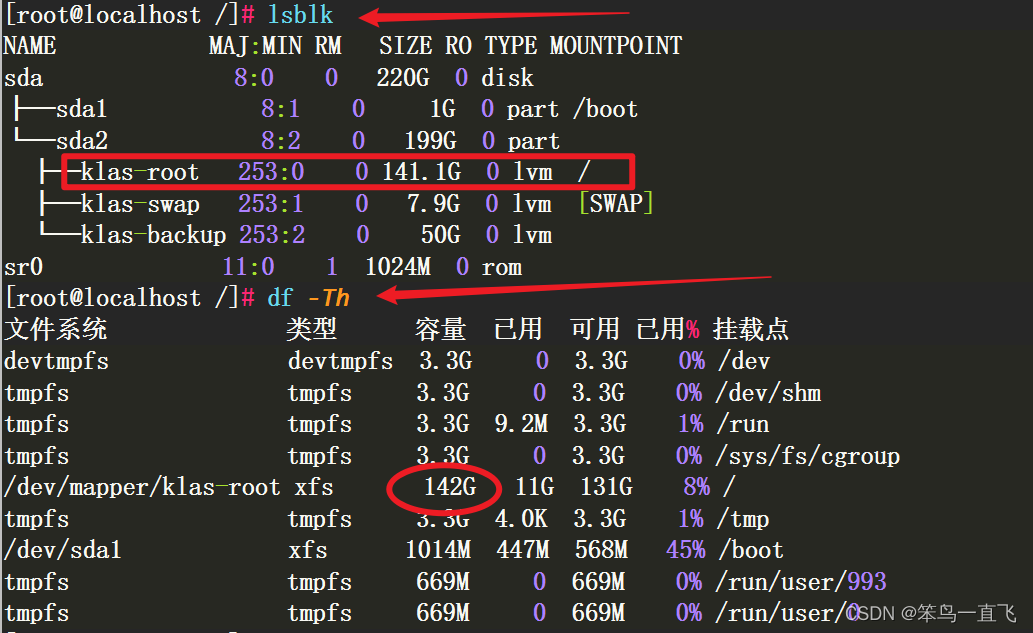
Task: Click the 文件系统 column header
Action: (x=55, y=329)
